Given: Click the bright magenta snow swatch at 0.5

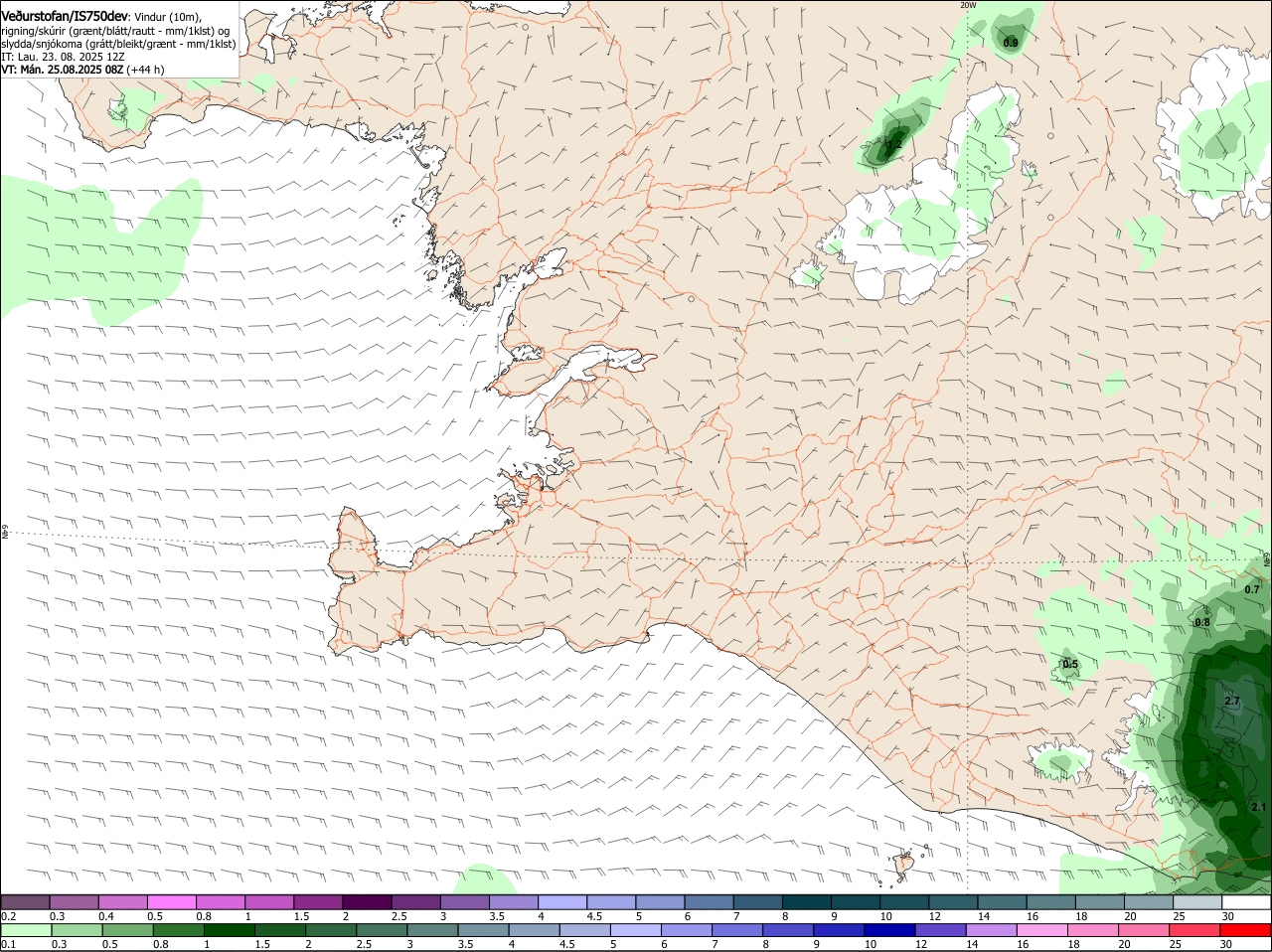Looking at the screenshot, I should pyautogui.click(x=172, y=901).
